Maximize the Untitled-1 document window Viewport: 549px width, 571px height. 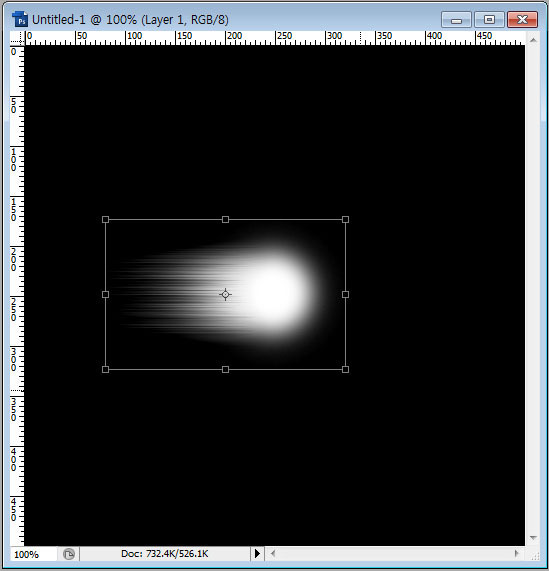489,19
